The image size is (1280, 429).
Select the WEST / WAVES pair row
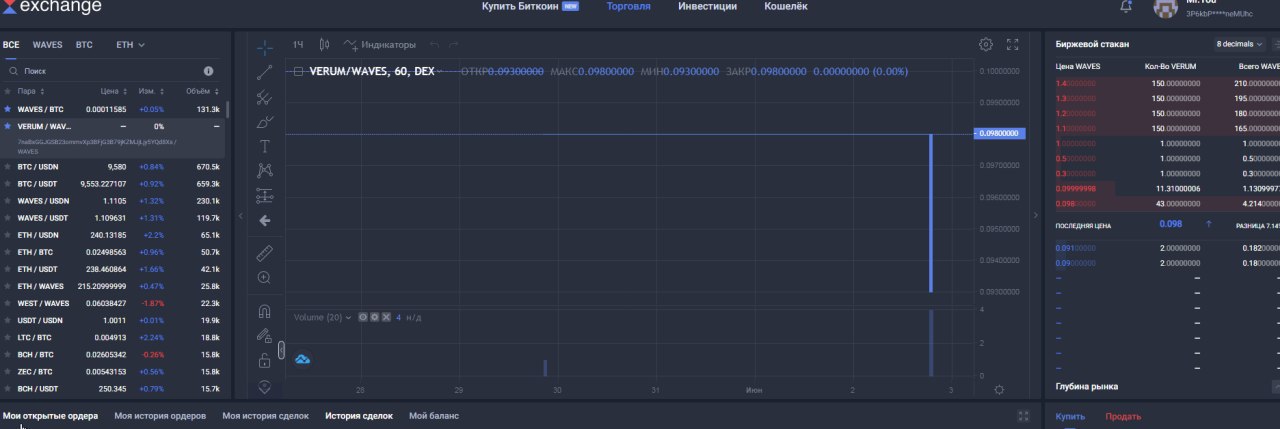click(x=112, y=303)
